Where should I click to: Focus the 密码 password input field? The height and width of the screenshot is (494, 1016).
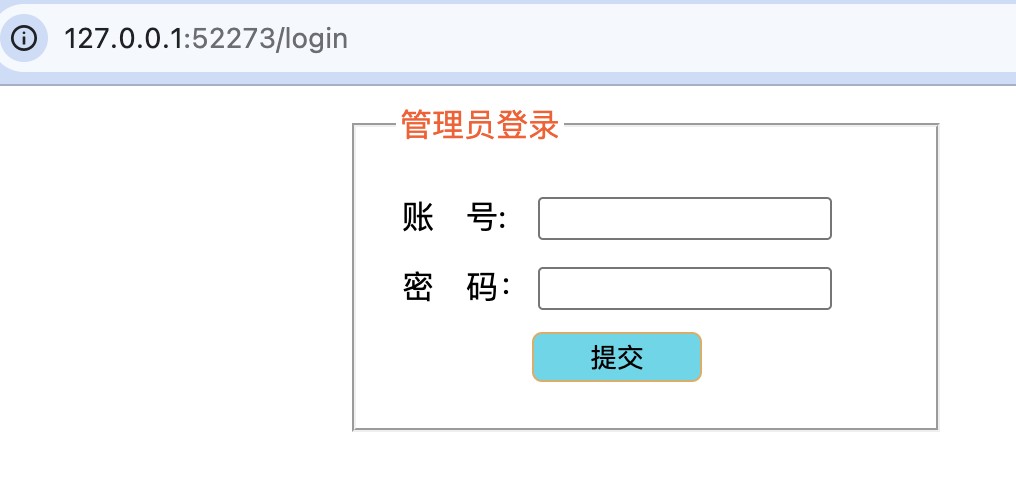[x=684, y=289]
